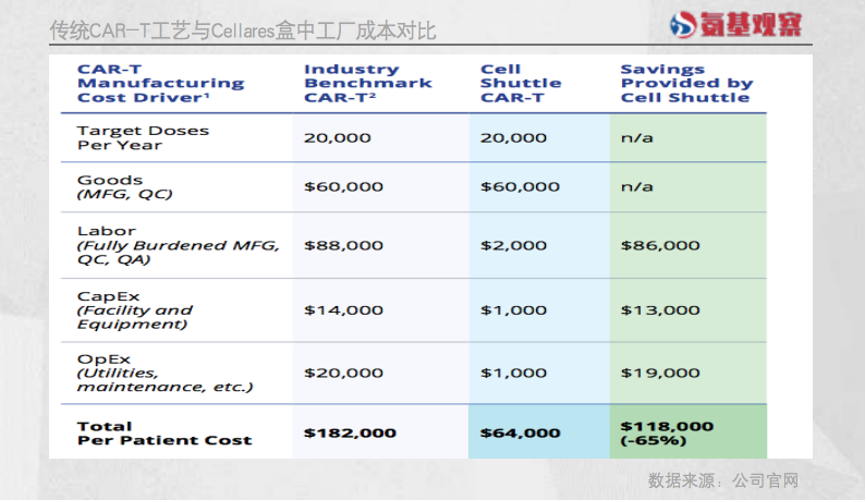The height and width of the screenshot is (502, 866).
Task: Click the Cell Shuttle $60,000 Goods value
Action: 520,187
